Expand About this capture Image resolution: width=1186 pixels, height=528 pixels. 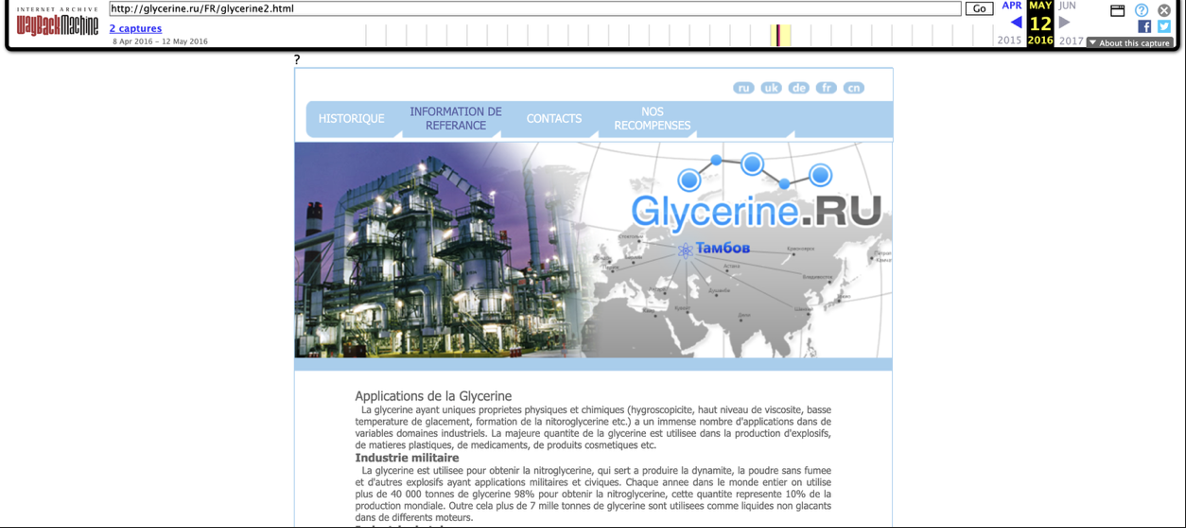(x=1129, y=43)
